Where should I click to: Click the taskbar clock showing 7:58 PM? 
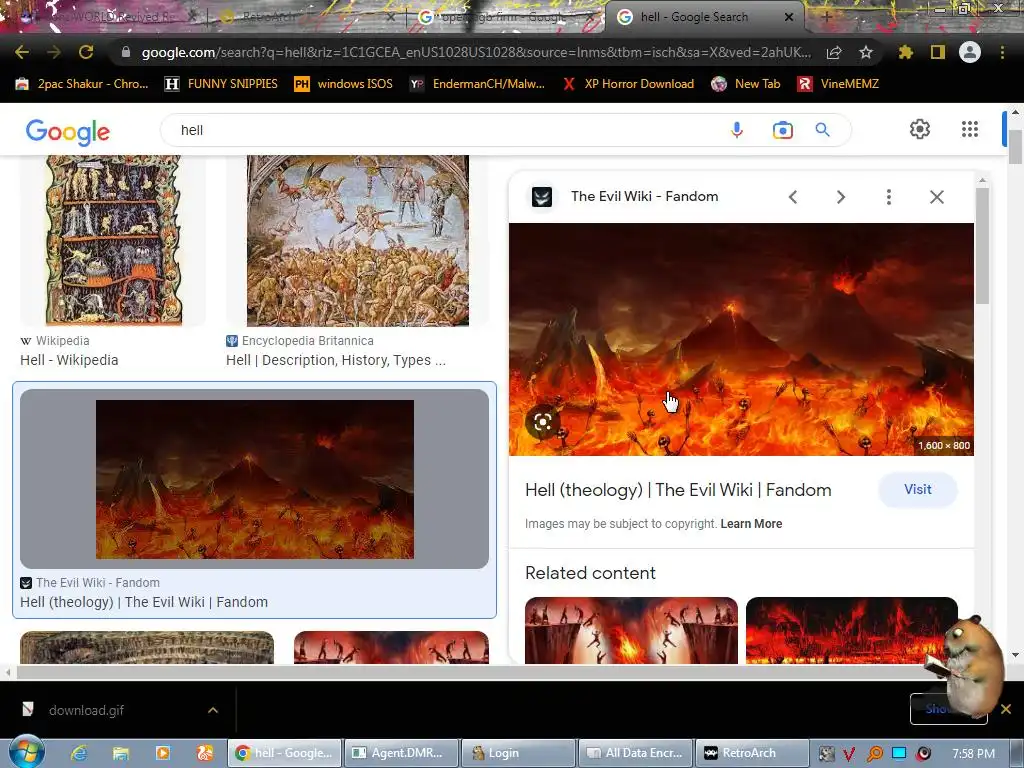point(973,754)
